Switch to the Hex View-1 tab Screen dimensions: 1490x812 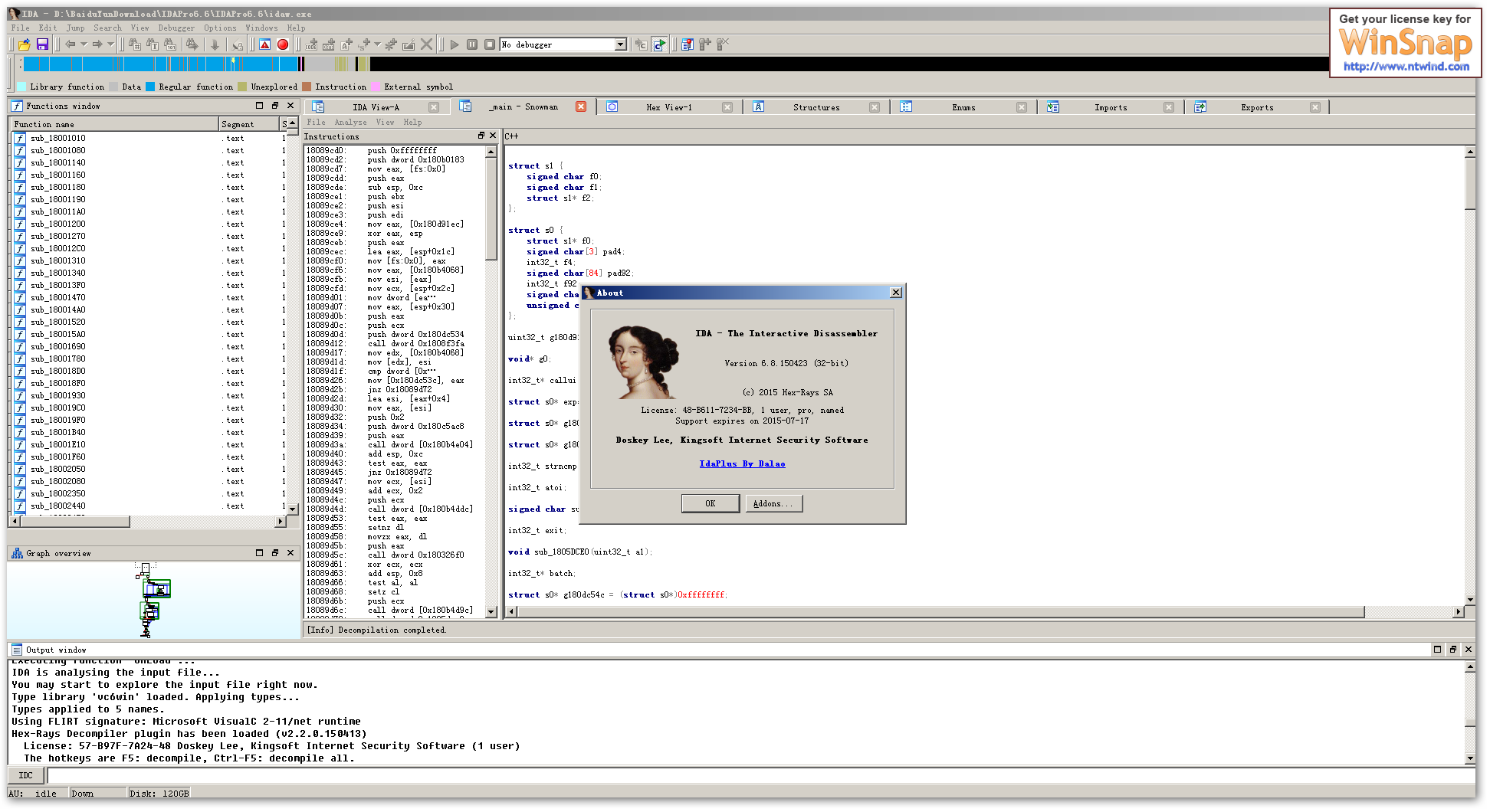668,107
